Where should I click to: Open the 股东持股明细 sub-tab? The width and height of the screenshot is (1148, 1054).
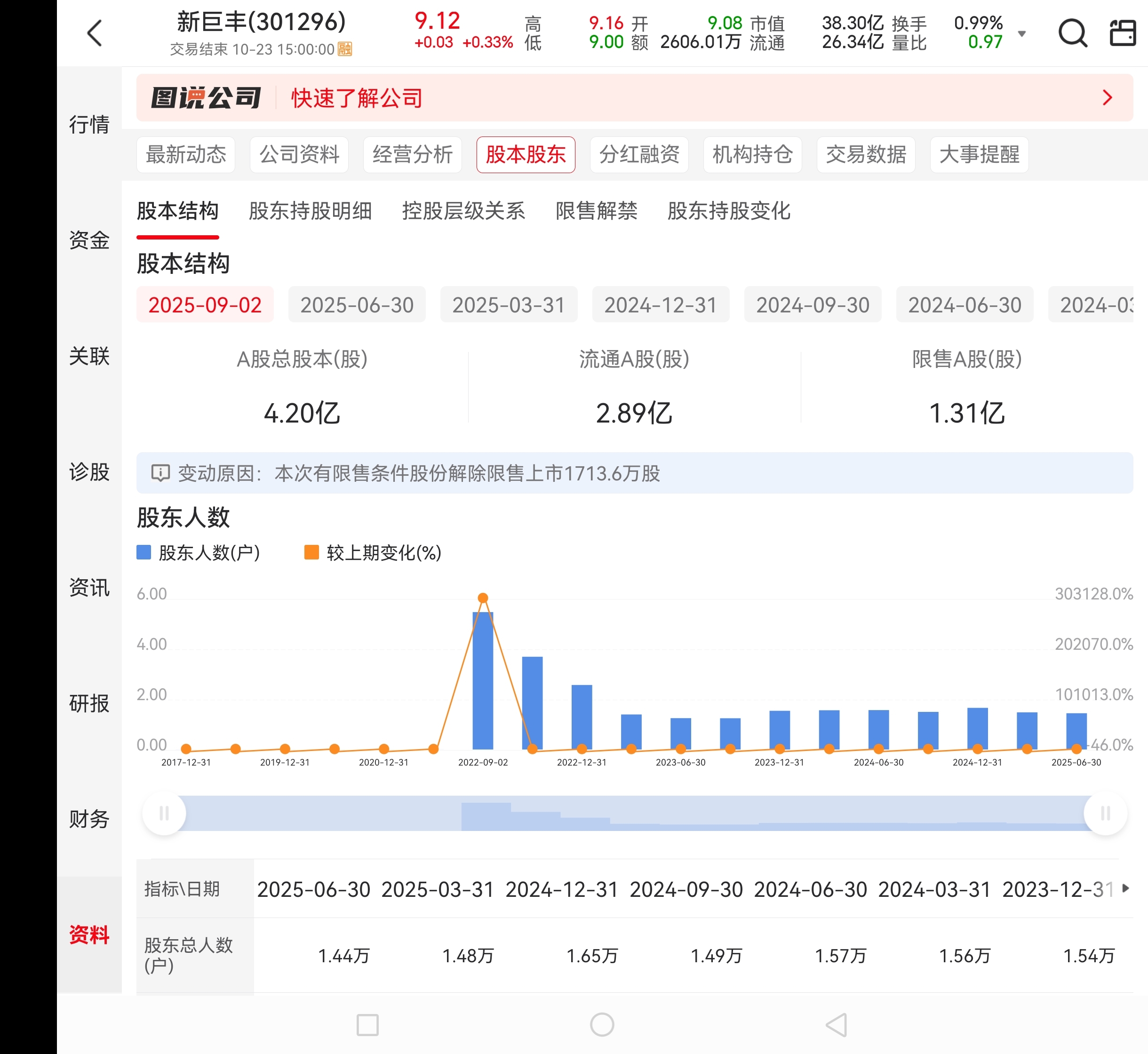click(x=310, y=211)
